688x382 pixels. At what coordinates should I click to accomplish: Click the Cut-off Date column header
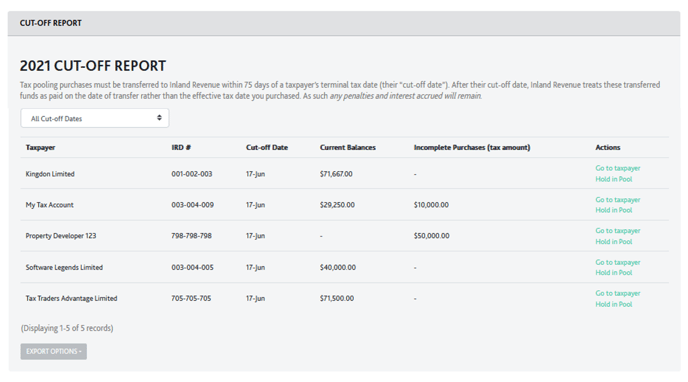click(x=267, y=147)
